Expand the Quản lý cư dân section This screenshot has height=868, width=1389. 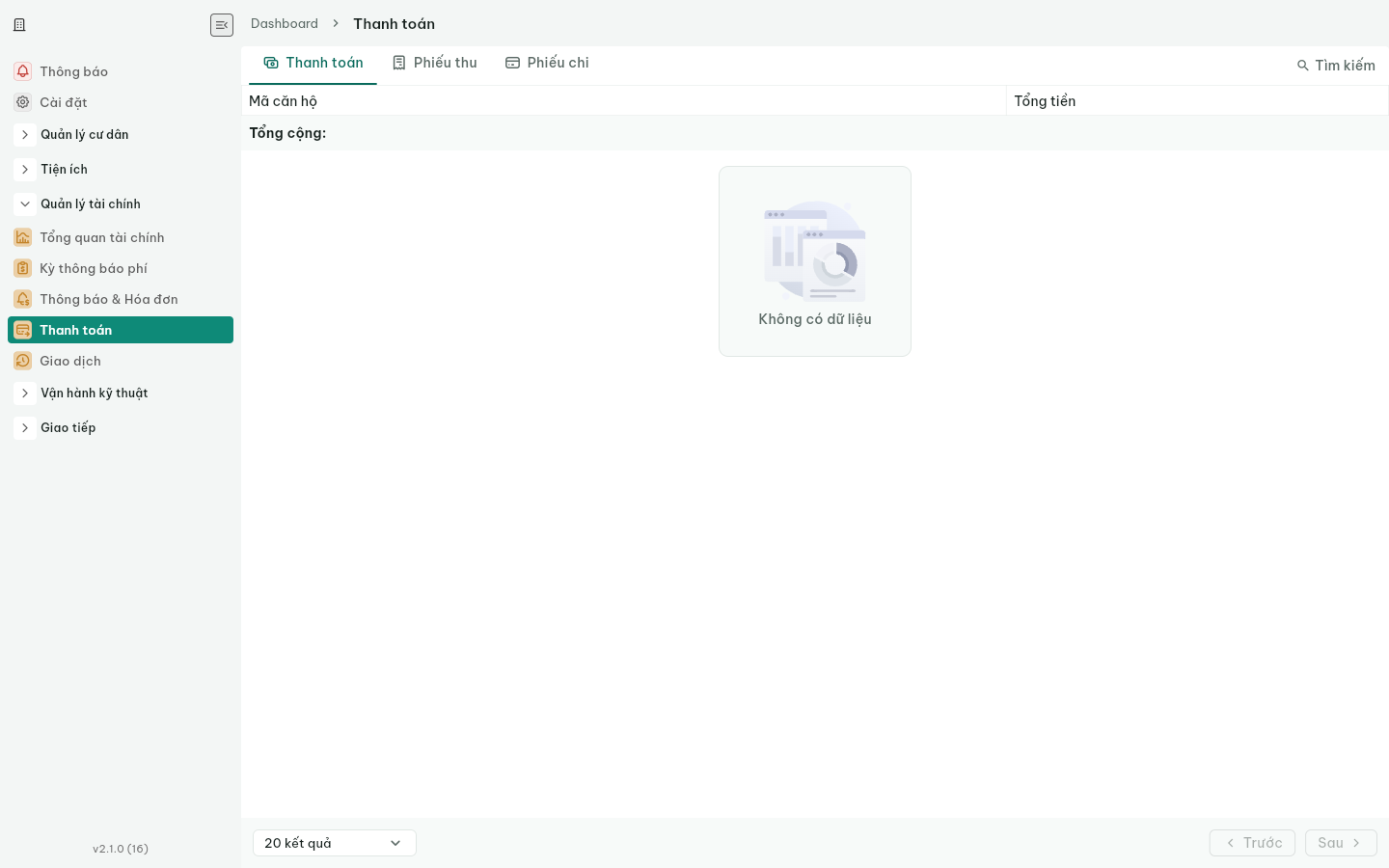point(25,135)
